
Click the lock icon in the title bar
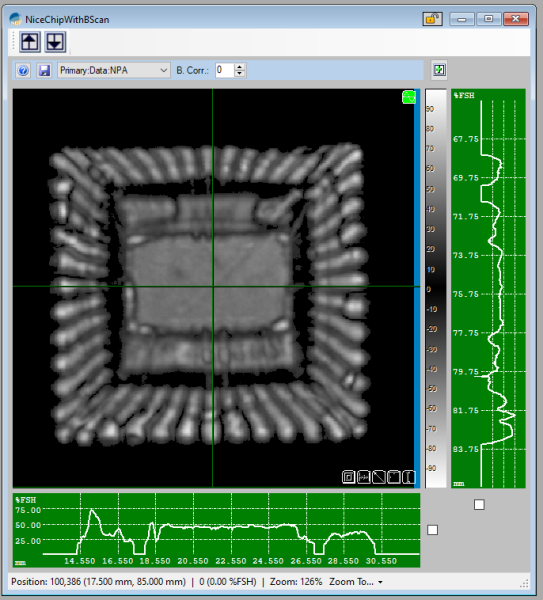[x=432, y=19]
